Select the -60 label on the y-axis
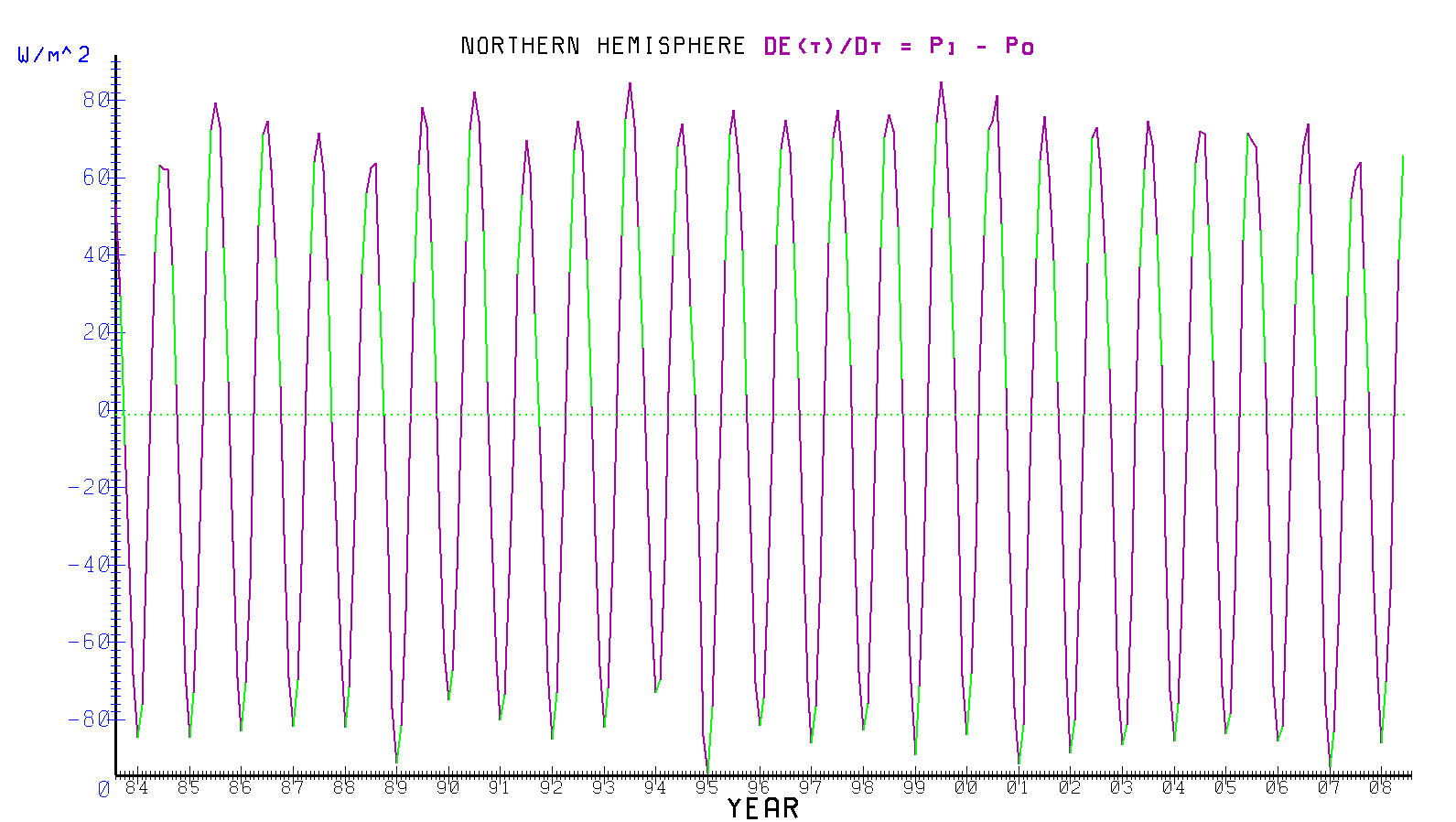Image resolution: width=1456 pixels, height=822 pixels. [x=89, y=641]
